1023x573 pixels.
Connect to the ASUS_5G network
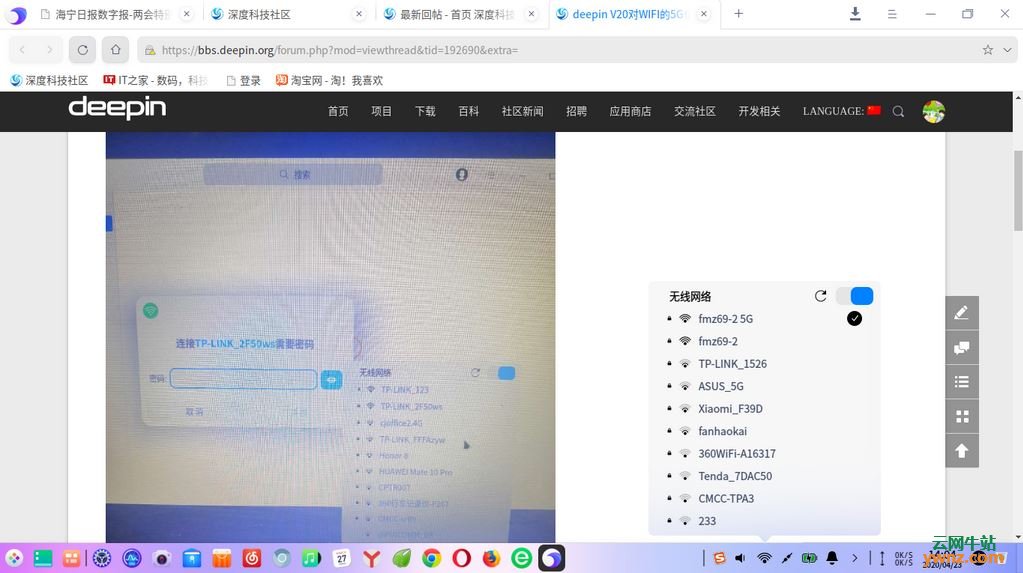coord(763,386)
